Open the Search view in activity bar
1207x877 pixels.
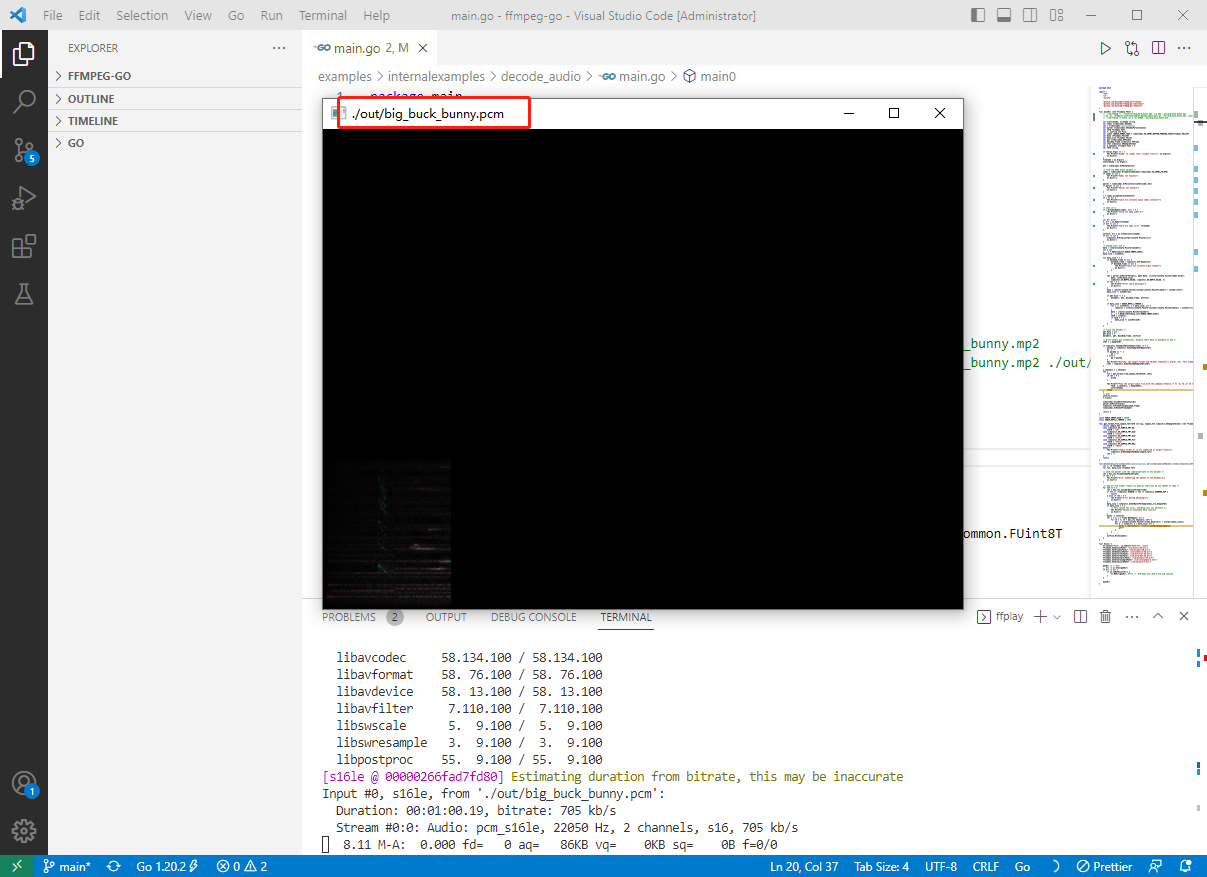click(x=24, y=102)
